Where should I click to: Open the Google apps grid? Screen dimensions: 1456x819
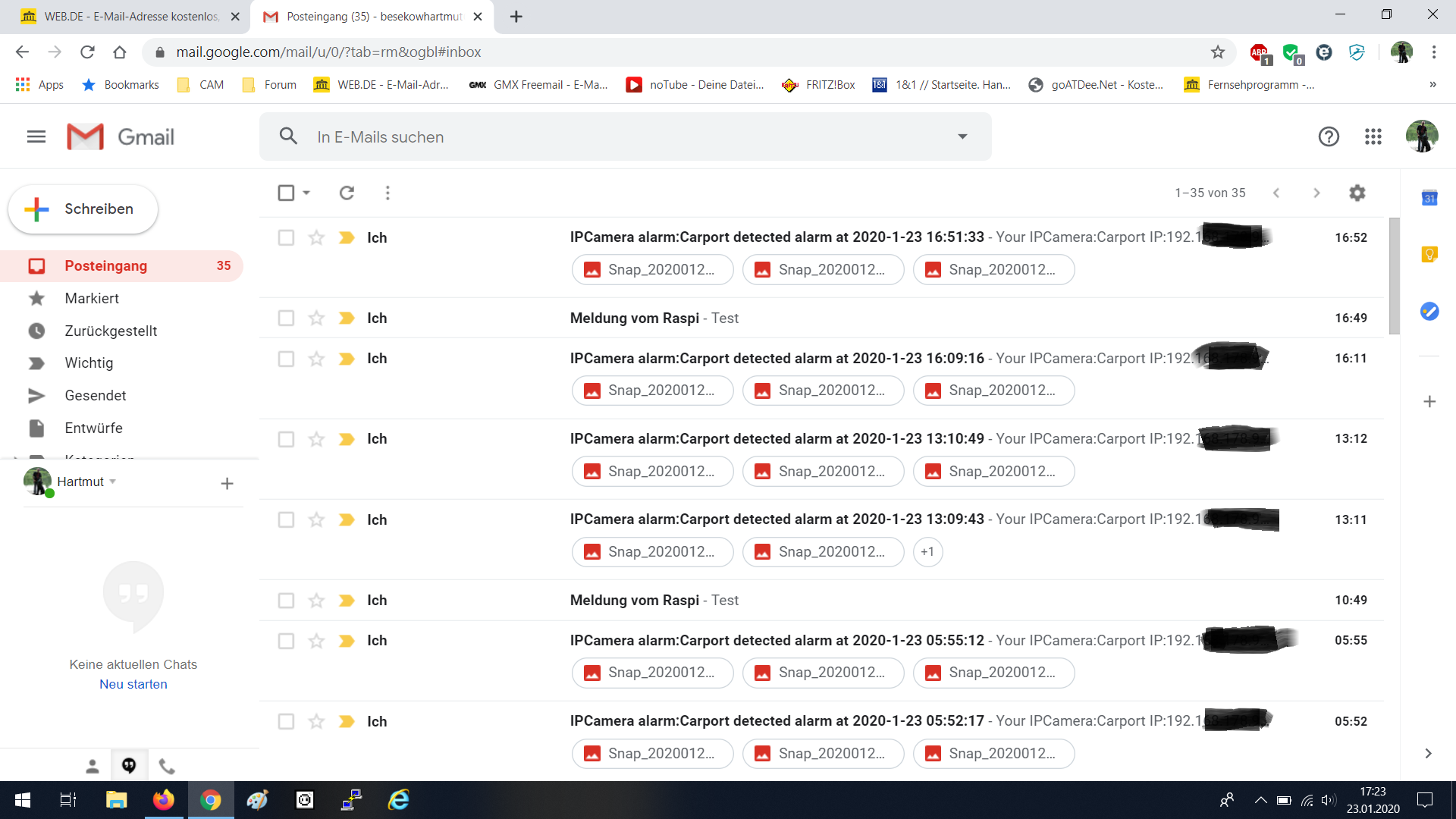(x=1373, y=136)
